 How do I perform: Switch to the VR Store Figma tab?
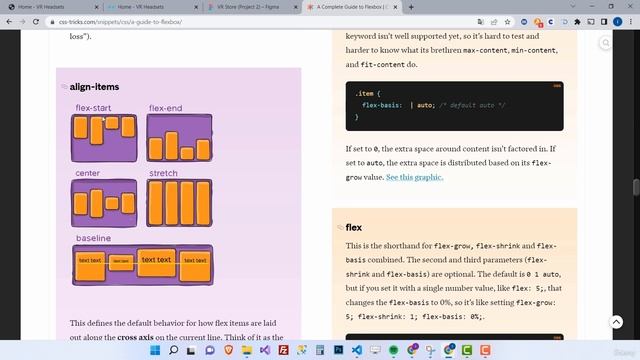(x=252, y=7)
